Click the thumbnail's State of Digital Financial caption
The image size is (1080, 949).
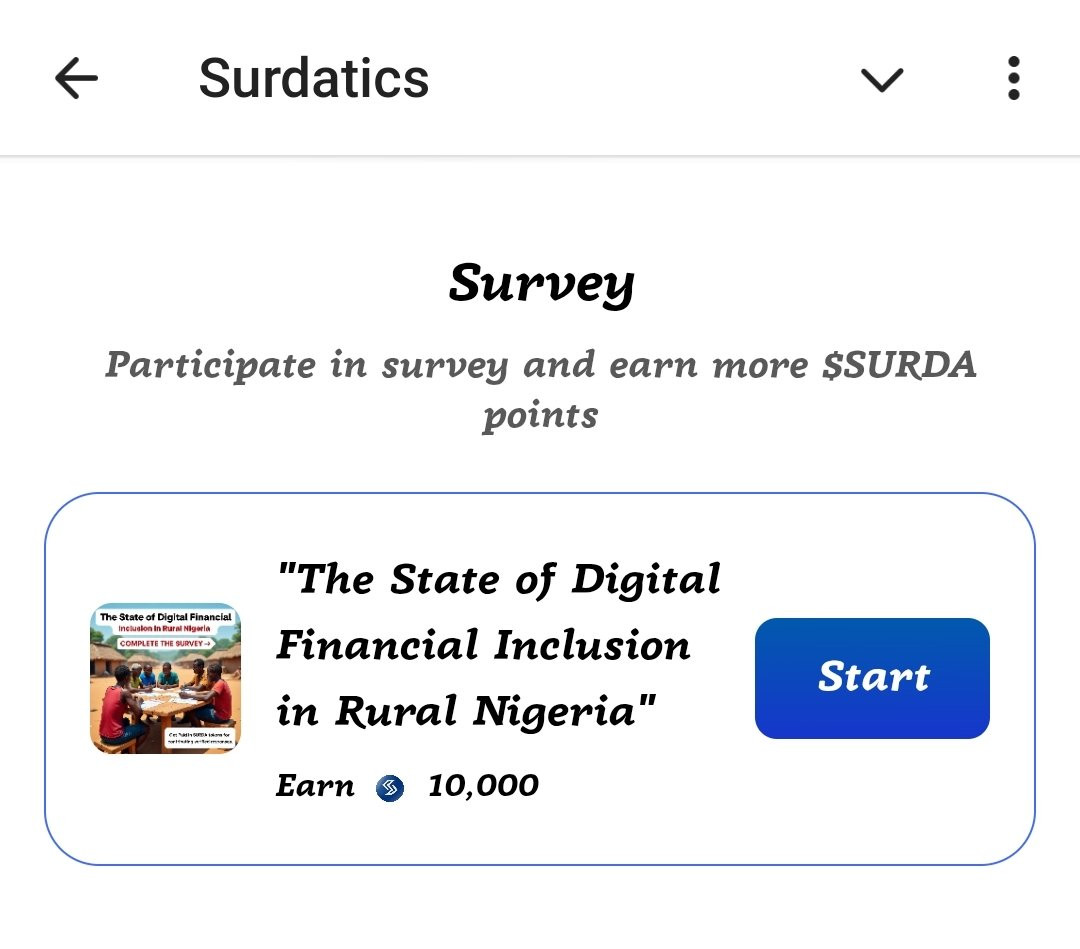165,616
